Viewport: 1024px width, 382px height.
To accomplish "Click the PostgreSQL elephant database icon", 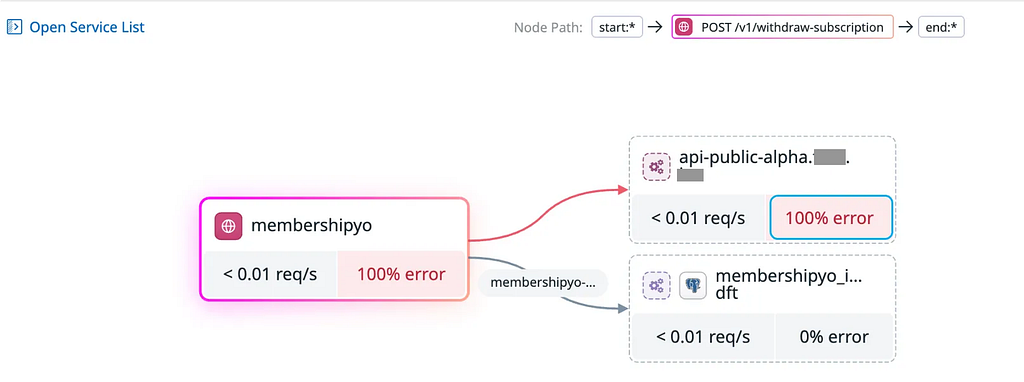I will click(x=693, y=285).
